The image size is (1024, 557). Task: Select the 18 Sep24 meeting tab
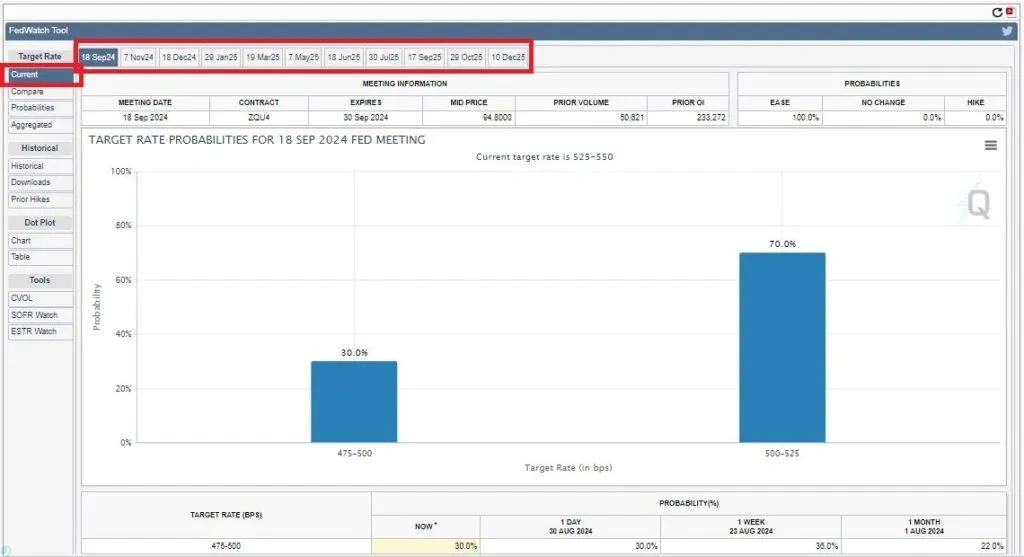pyautogui.click(x=98, y=57)
